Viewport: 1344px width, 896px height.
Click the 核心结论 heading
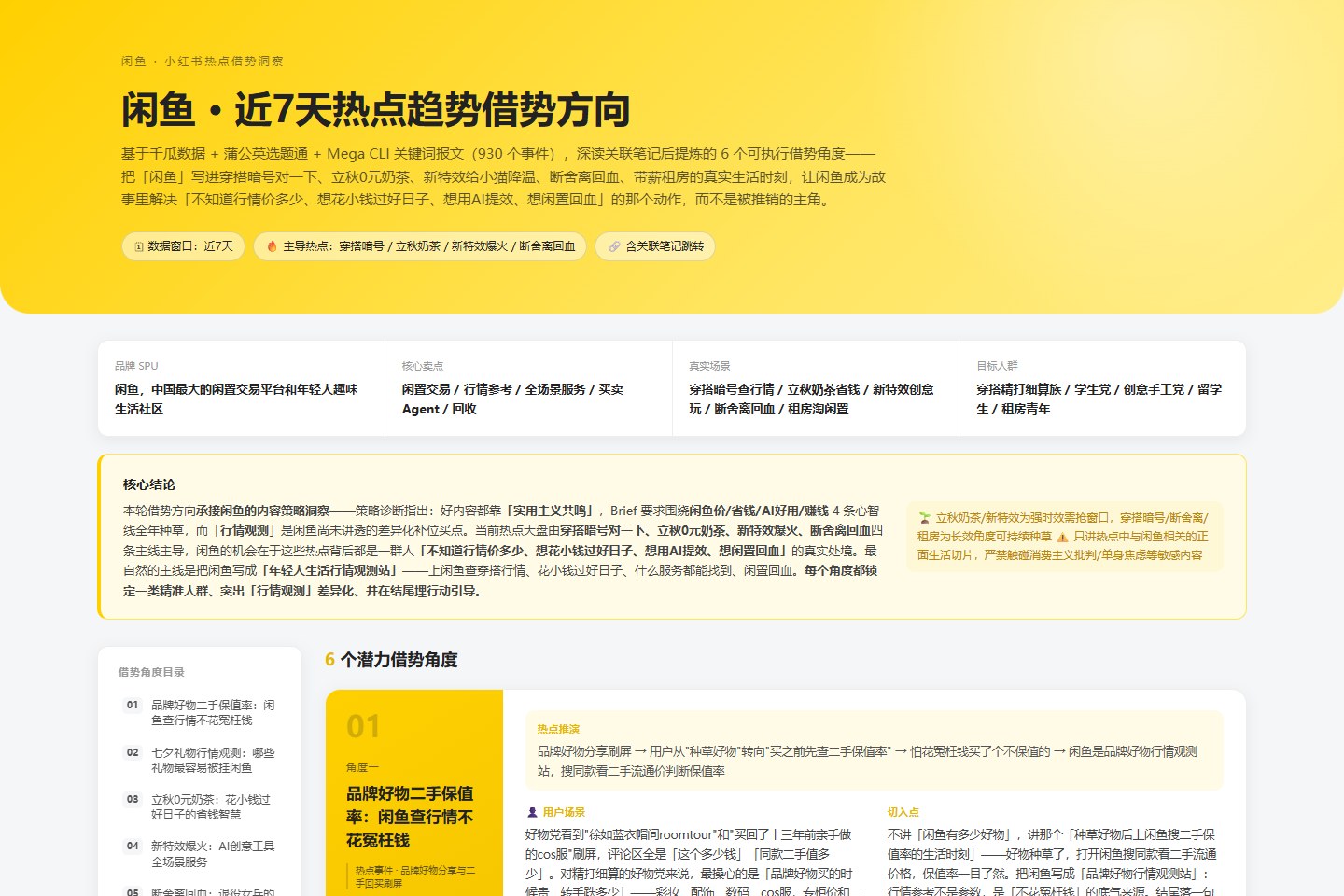(149, 484)
